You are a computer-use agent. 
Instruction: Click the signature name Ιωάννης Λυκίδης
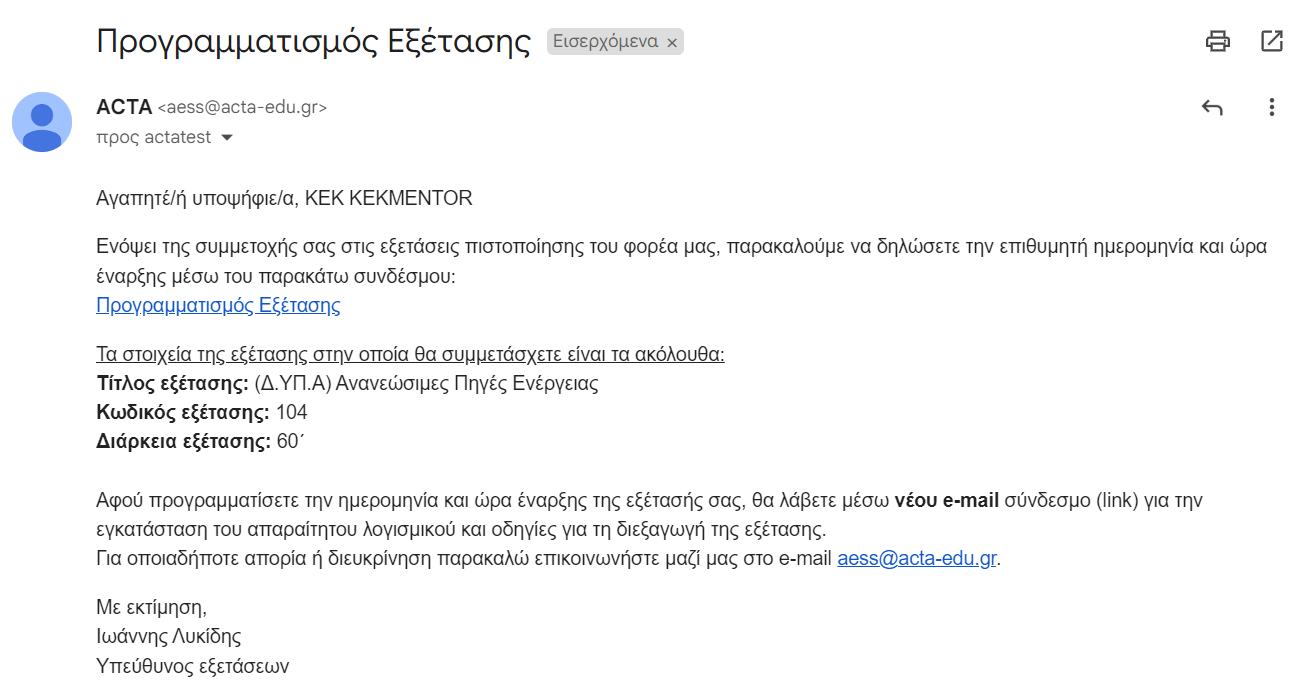(168, 636)
